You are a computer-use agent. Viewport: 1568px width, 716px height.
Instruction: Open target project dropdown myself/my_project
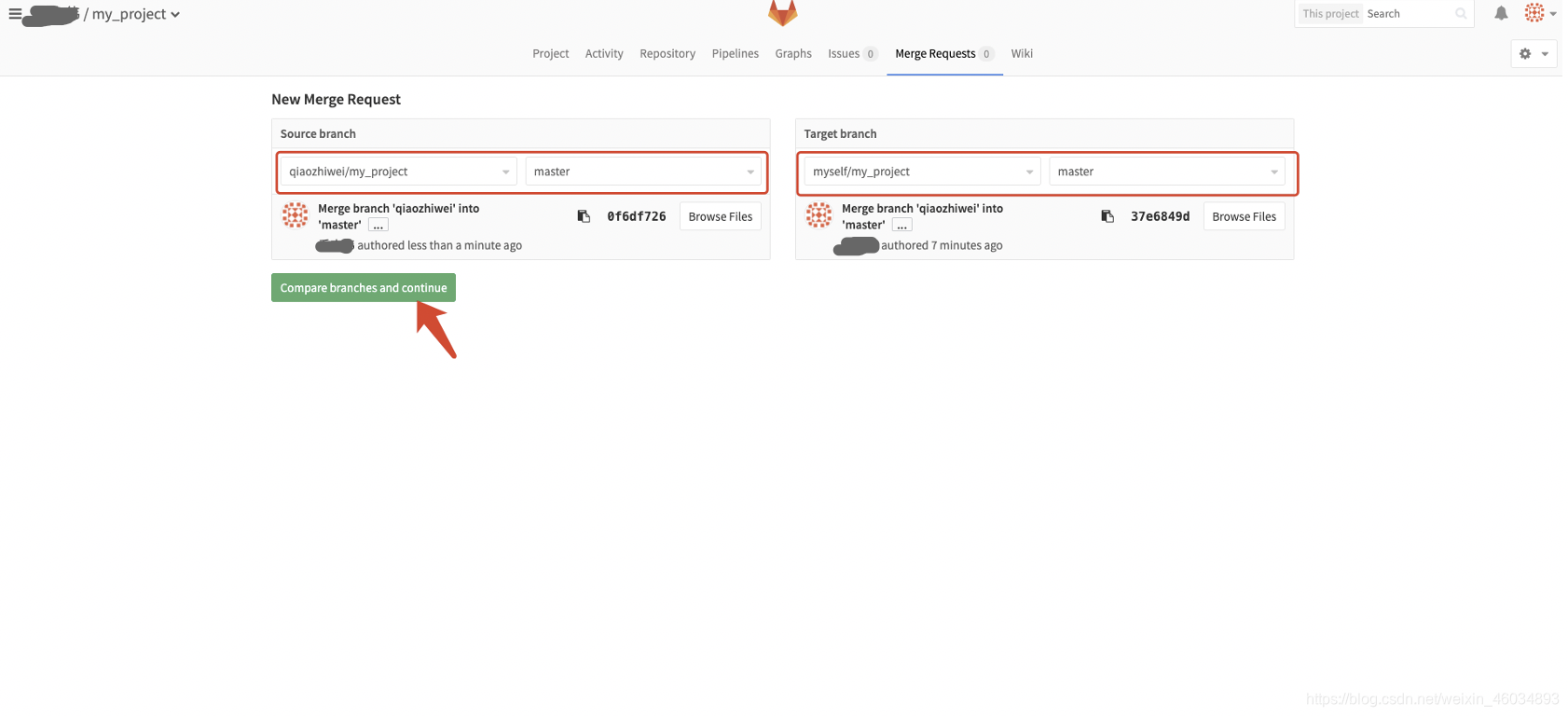point(923,172)
